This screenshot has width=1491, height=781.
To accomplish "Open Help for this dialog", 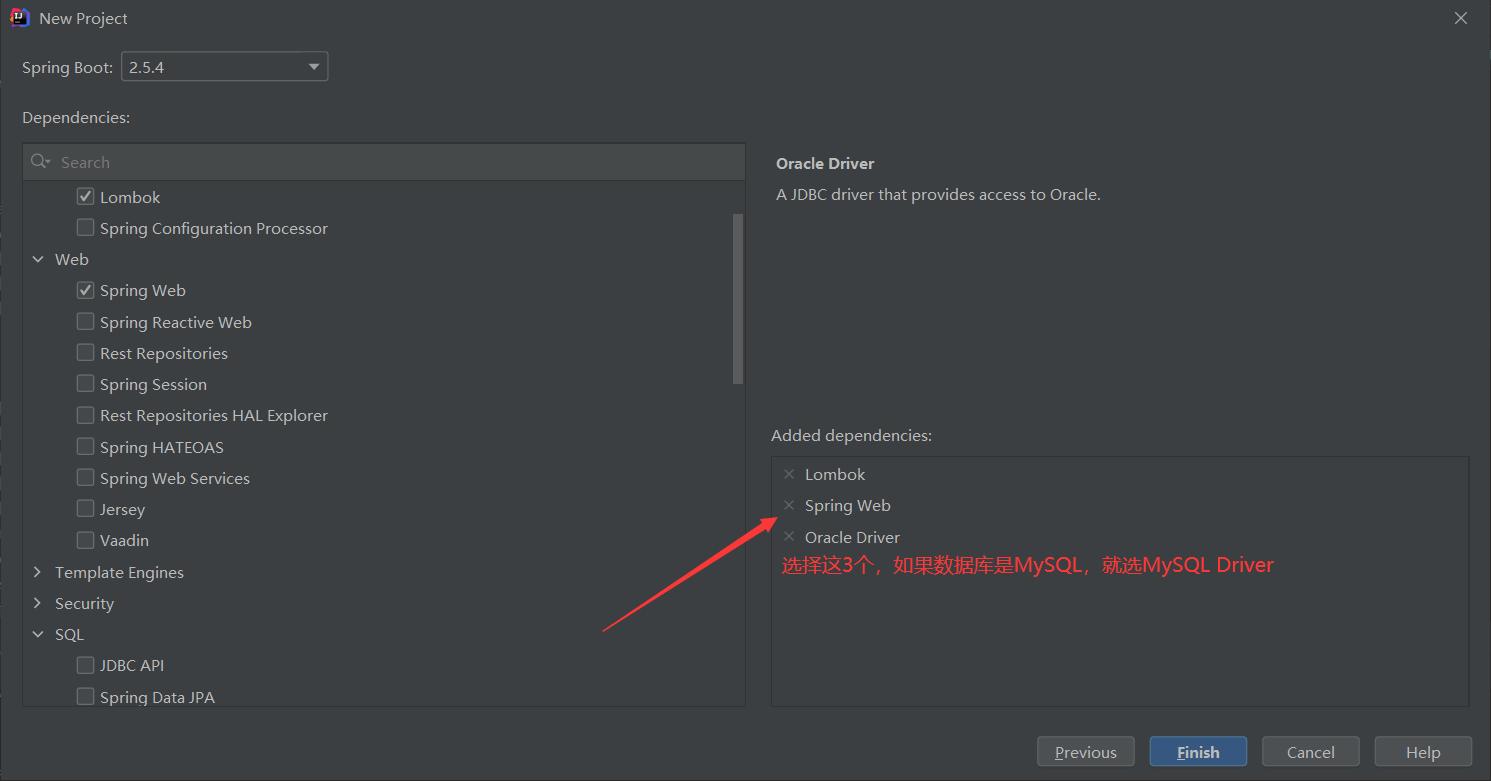I will pyautogui.click(x=1423, y=752).
